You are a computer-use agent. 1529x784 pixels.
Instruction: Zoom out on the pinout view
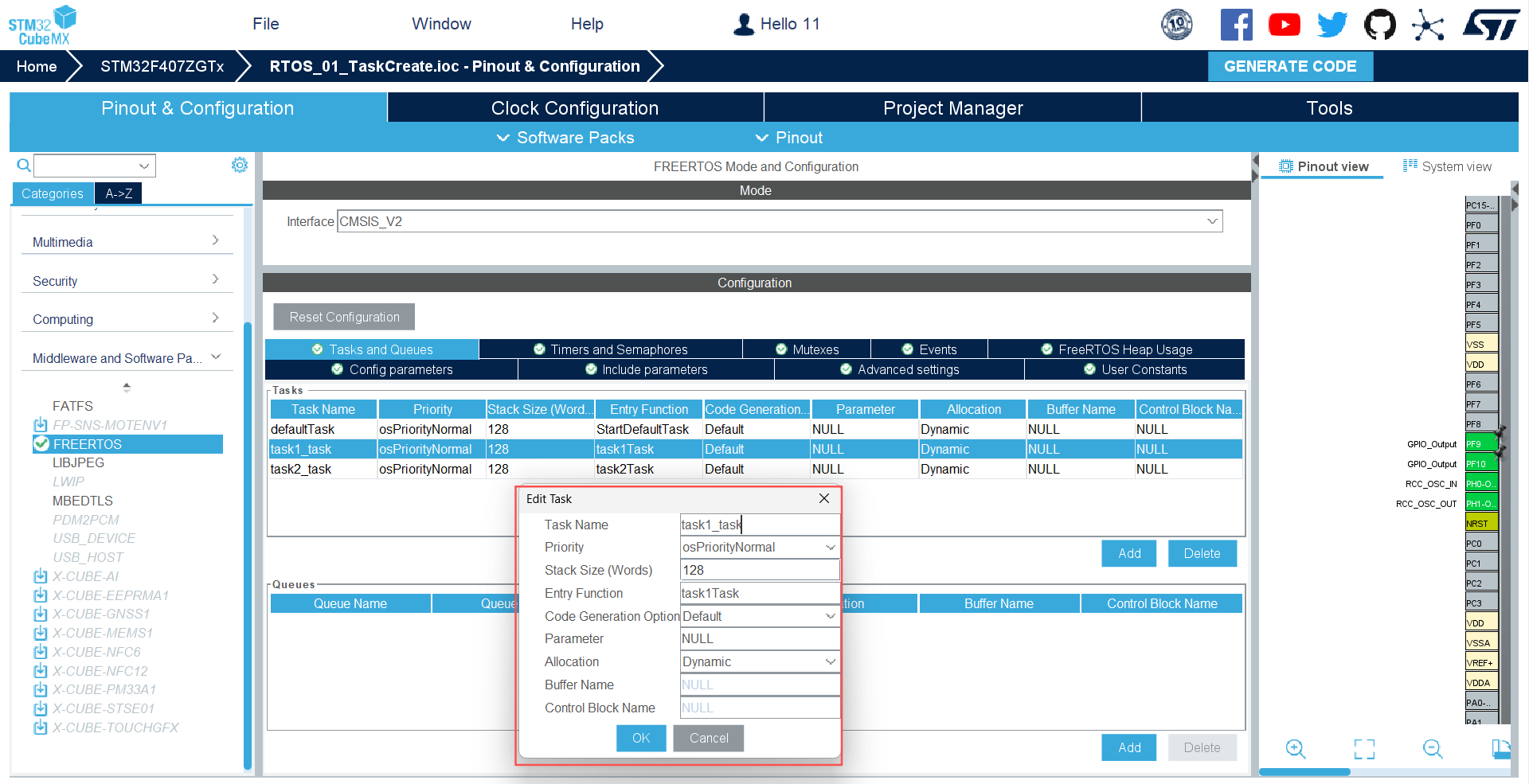click(1433, 749)
